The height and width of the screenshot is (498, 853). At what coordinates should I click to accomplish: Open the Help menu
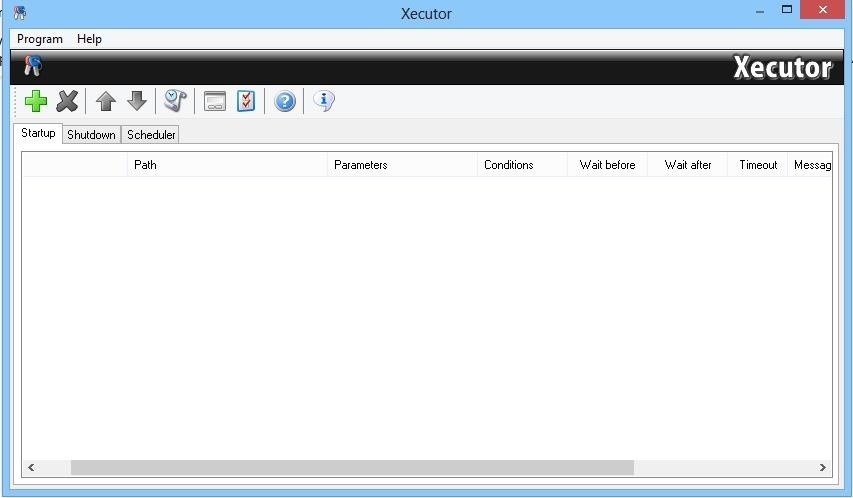[89, 39]
